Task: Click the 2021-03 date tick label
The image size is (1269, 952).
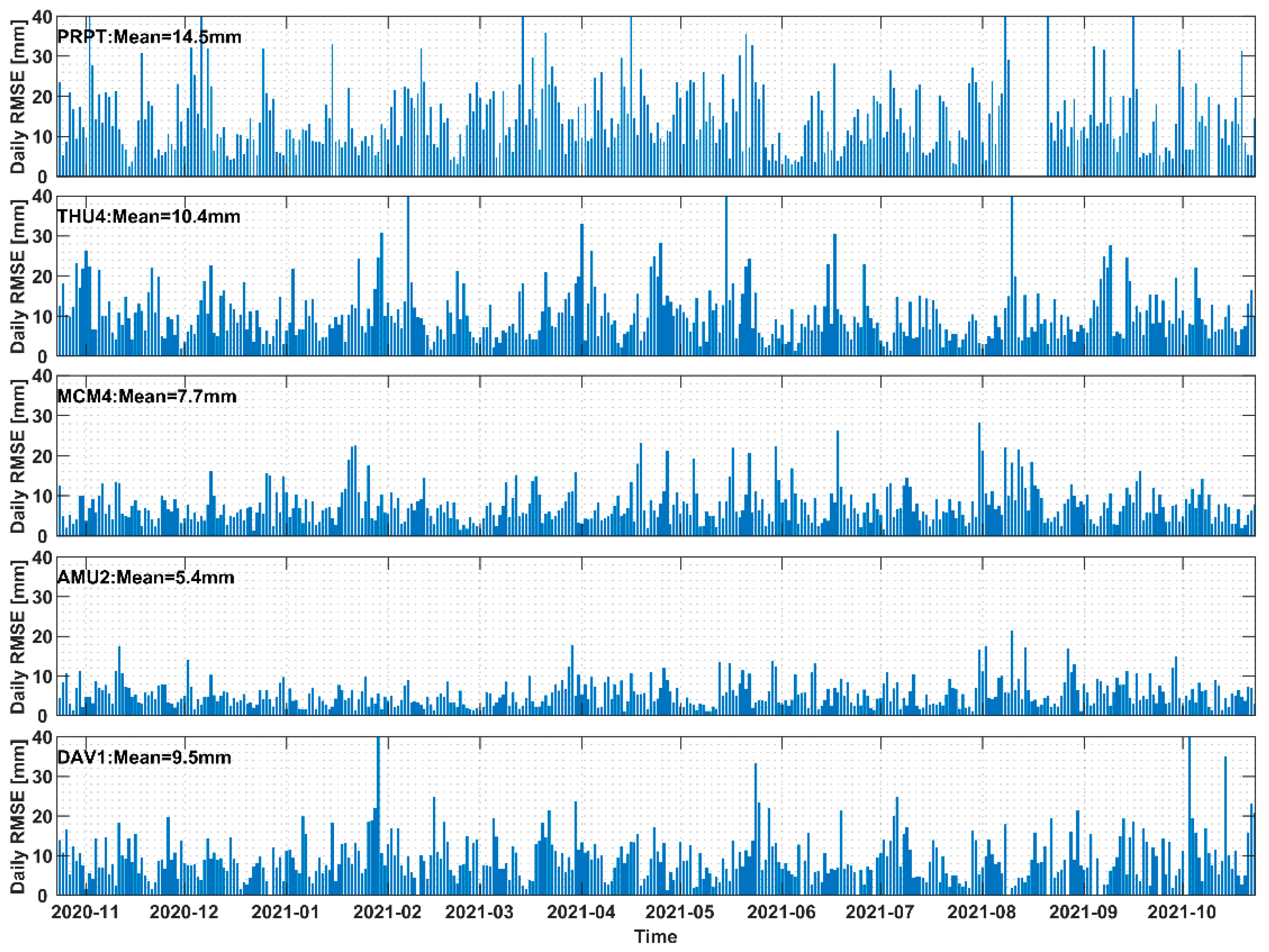Action: click(x=479, y=912)
